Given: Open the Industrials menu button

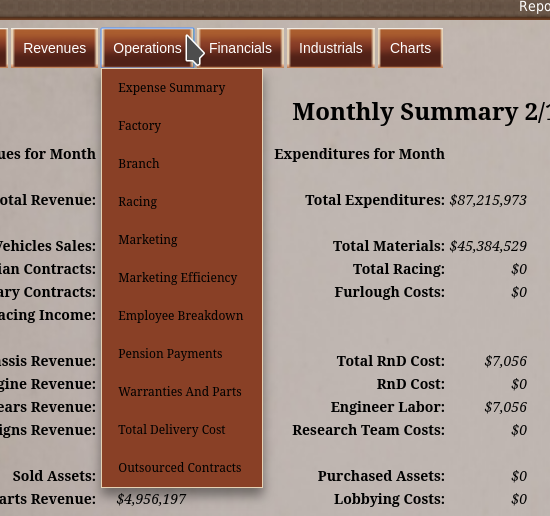Looking at the screenshot, I should tap(331, 48).
